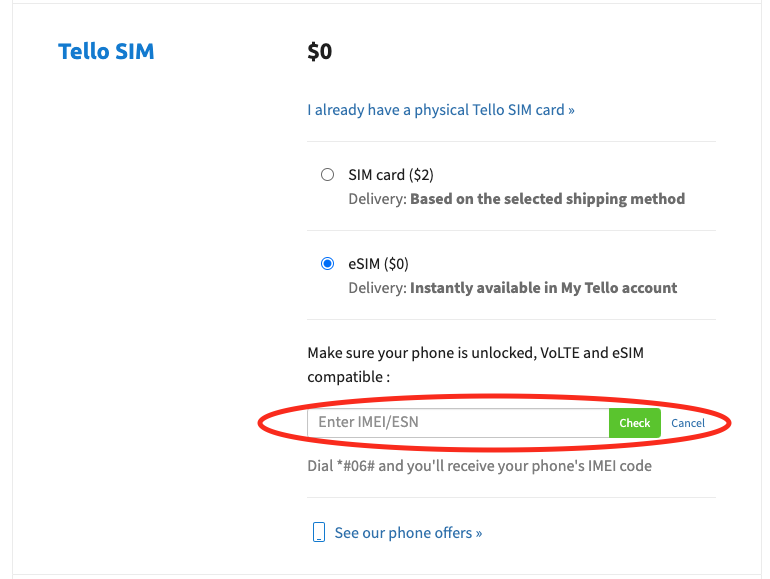Click 'Instantly available in My Tello account' text
The image size is (770, 579).
click(544, 288)
